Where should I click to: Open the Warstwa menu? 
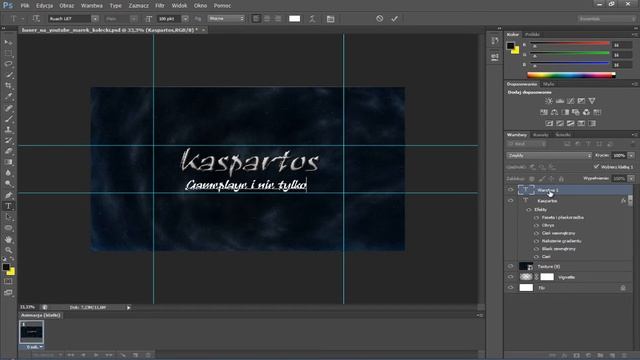pyautogui.click(x=92, y=6)
